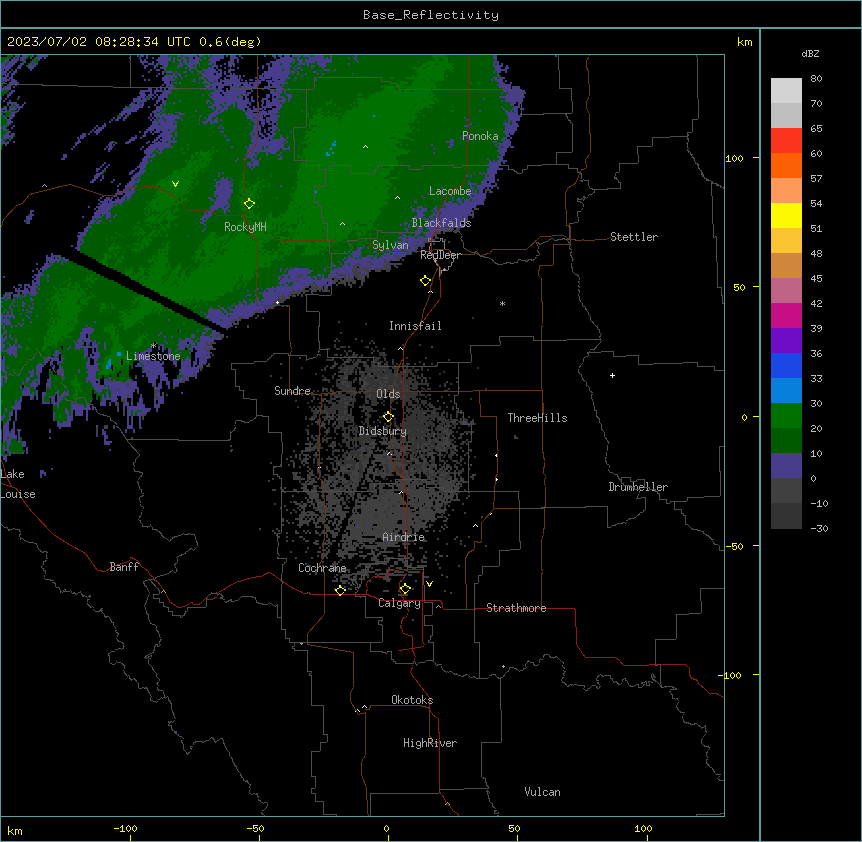Click the Banff town label
Screen dimensions: 862x842
[x=124, y=567]
